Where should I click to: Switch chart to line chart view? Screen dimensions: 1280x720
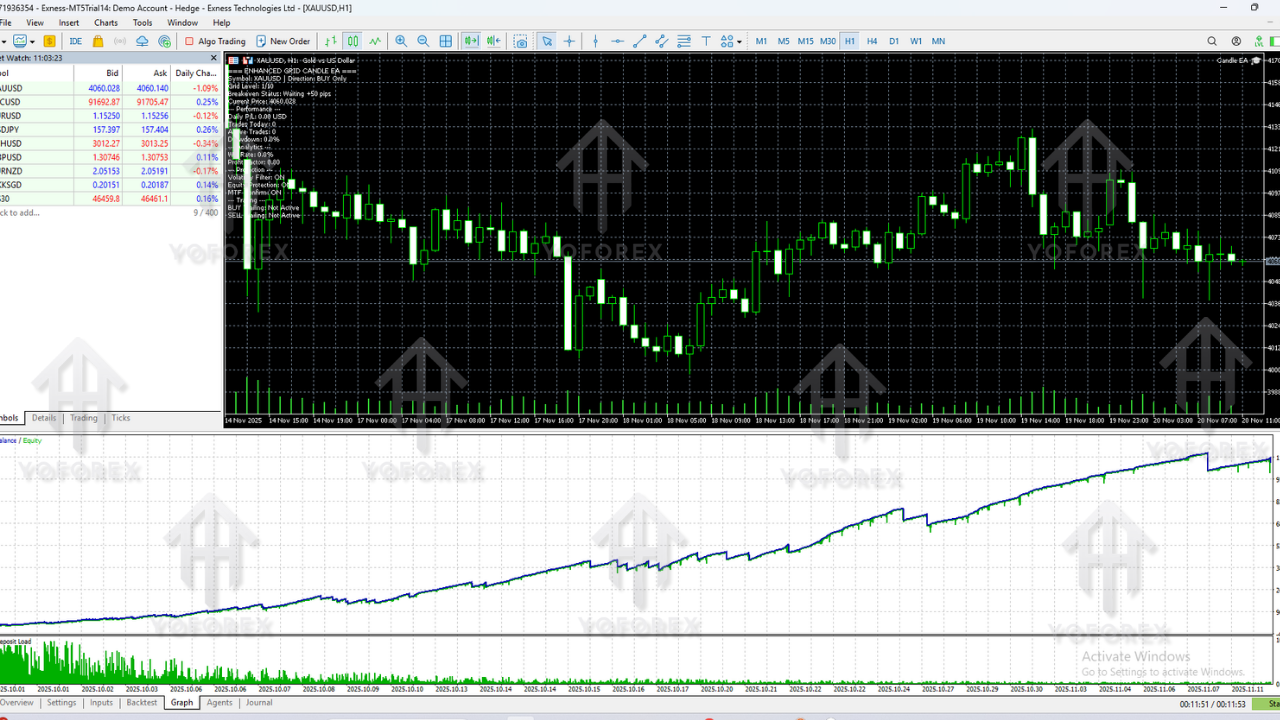tap(375, 41)
